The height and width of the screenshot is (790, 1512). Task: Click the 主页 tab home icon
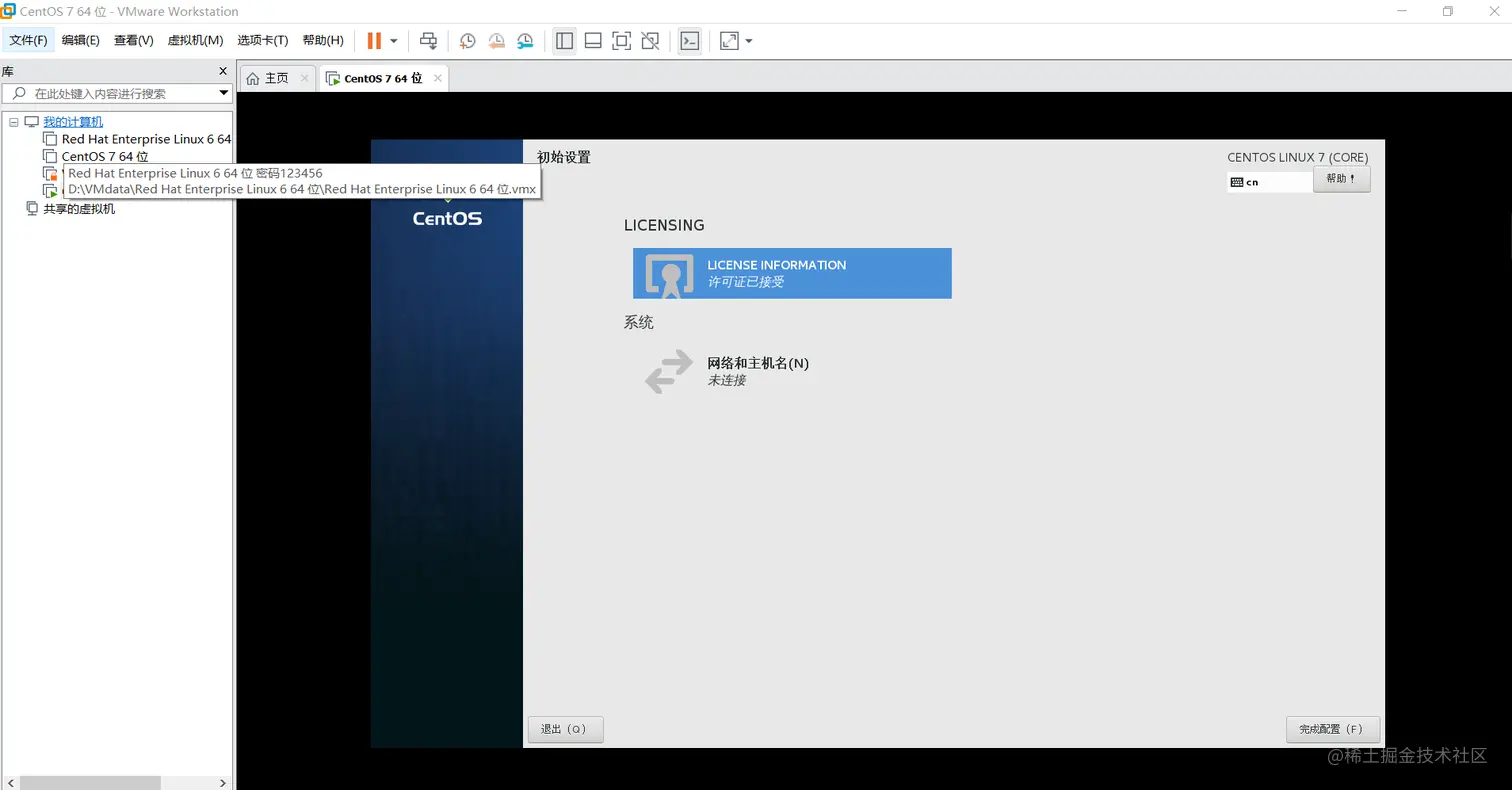(x=253, y=78)
